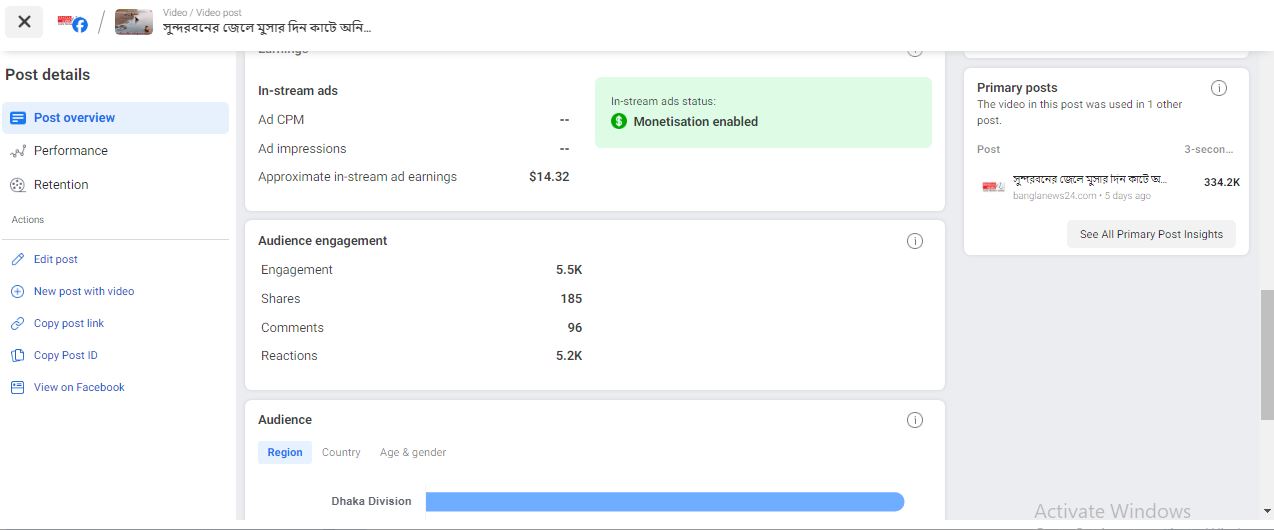Click info icon for Audience engagement
Screen dimensions: 1274x530
914,241
